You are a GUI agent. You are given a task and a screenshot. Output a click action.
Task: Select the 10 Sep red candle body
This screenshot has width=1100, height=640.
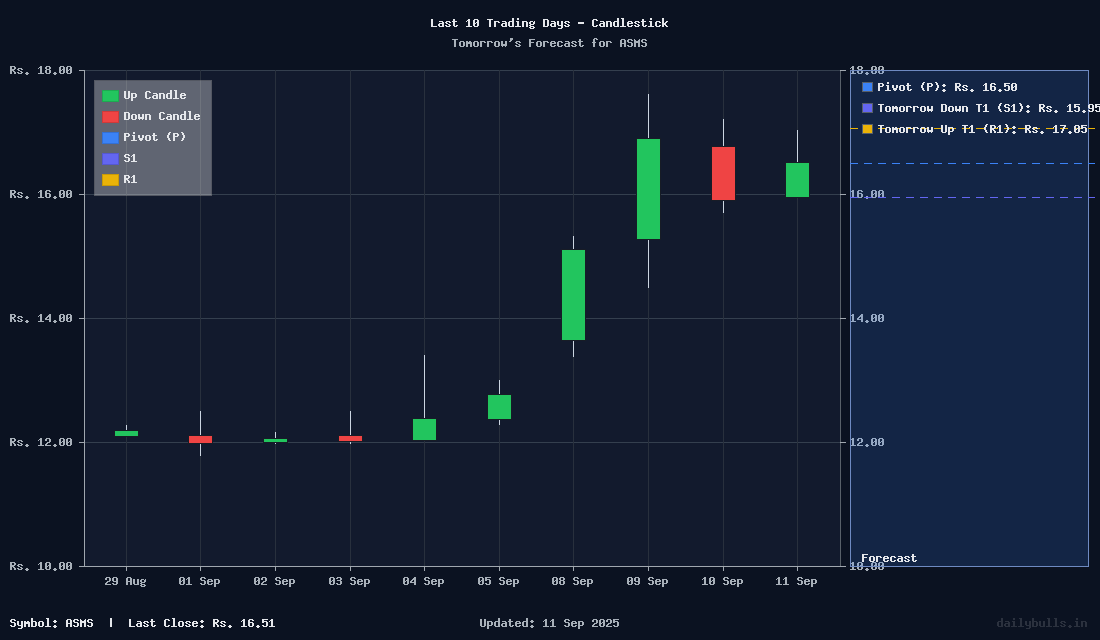pos(723,173)
